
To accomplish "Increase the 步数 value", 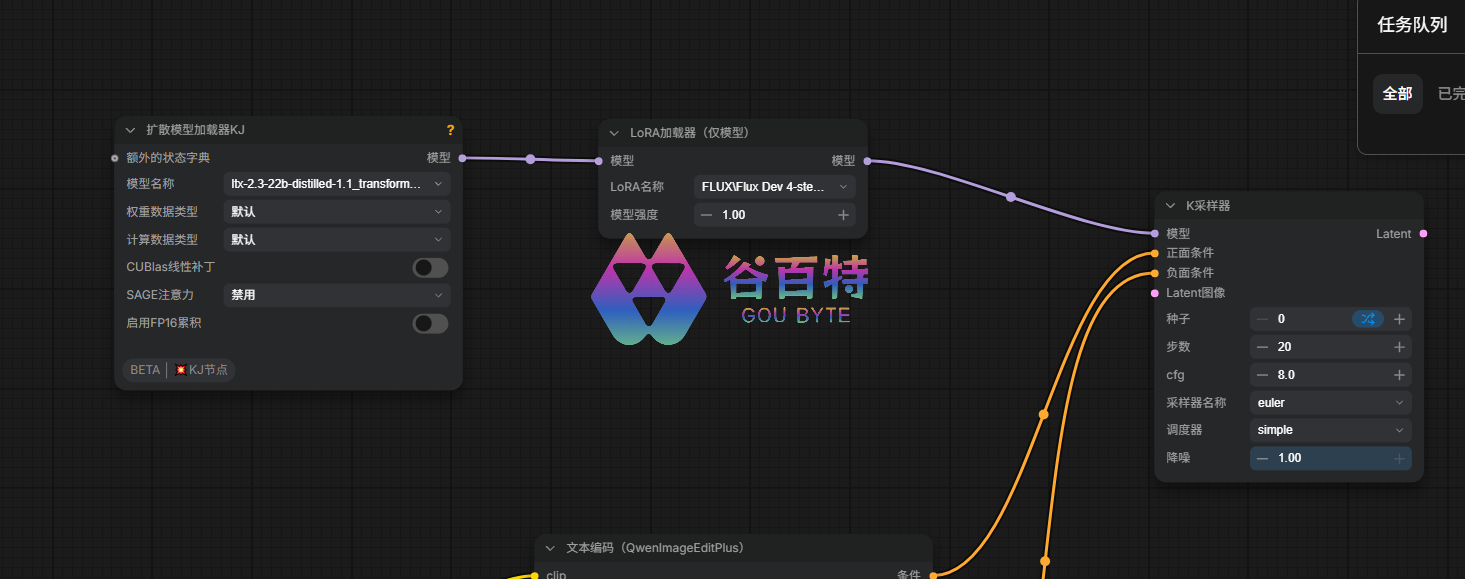I will click(1399, 347).
